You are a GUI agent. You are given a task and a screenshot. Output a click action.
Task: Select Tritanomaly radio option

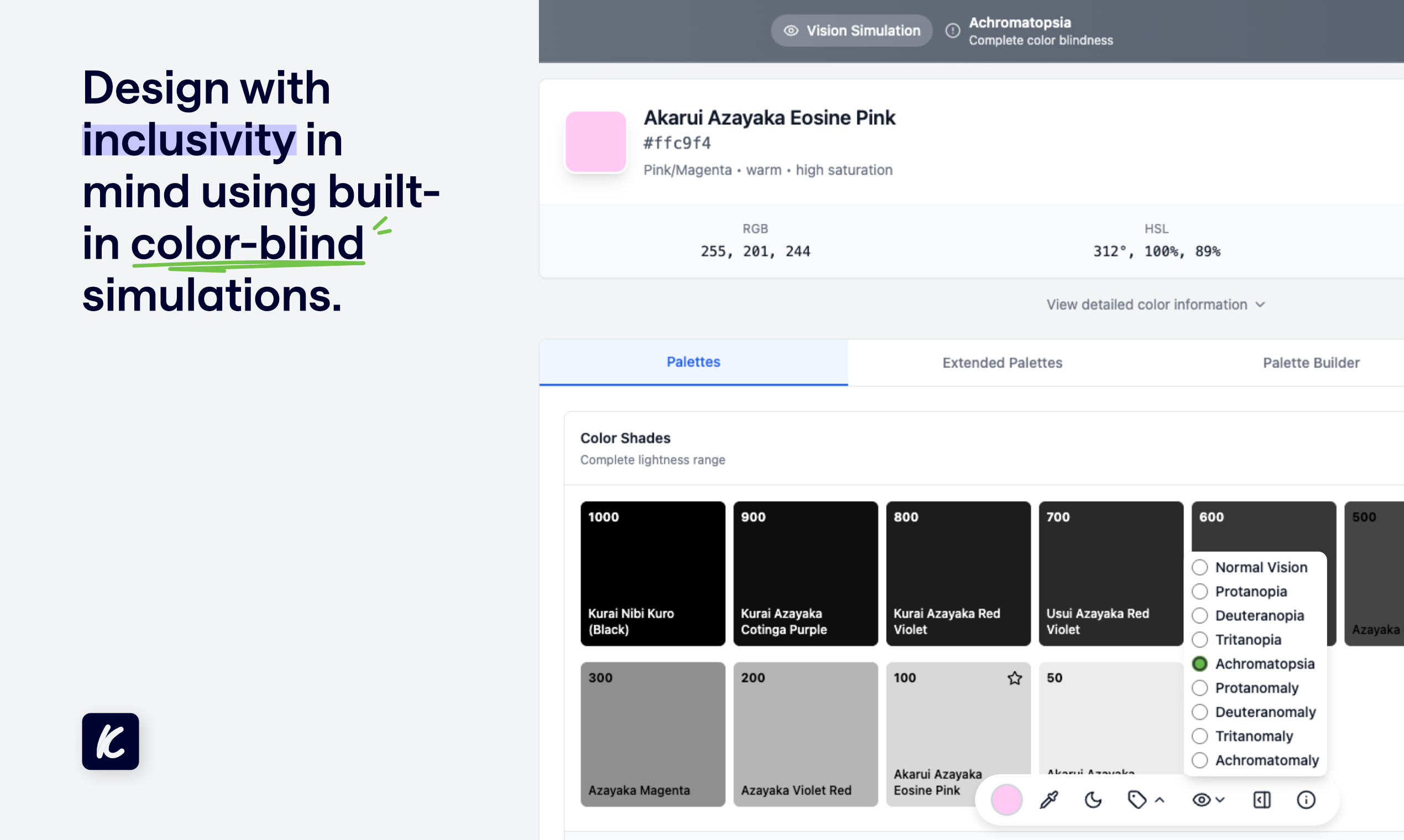pyautogui.click(x=1199, y=736)
